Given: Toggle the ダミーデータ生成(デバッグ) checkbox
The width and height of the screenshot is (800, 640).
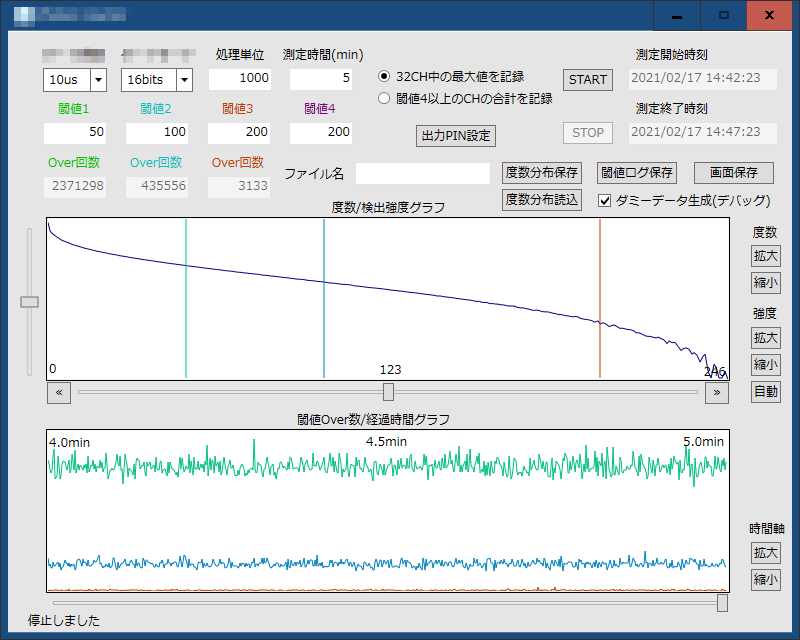Looking at the screenshot, I should (x=605, y=200).
